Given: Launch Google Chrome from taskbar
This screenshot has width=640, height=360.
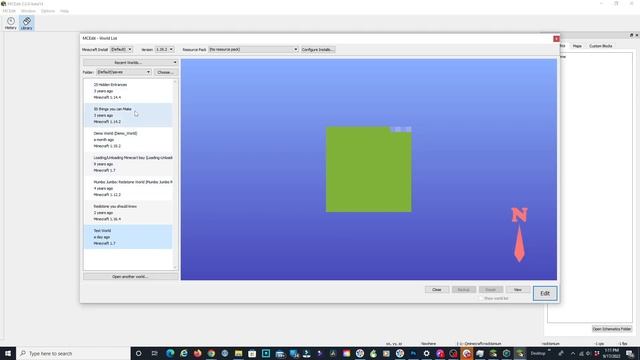Looking at the screenshot, I should coord(211,353).
